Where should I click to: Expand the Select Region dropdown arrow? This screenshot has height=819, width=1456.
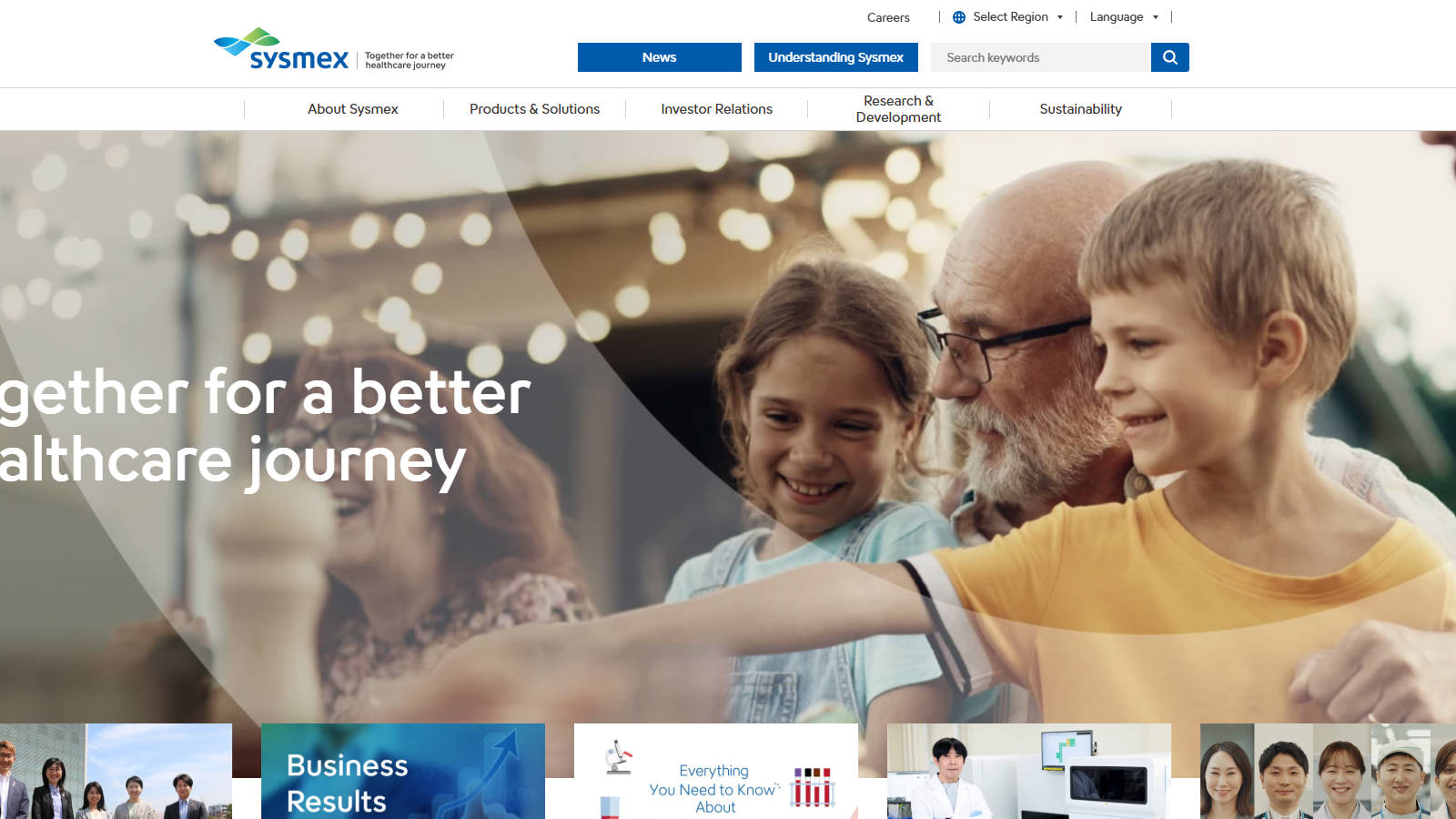[x=1060, y=17]
